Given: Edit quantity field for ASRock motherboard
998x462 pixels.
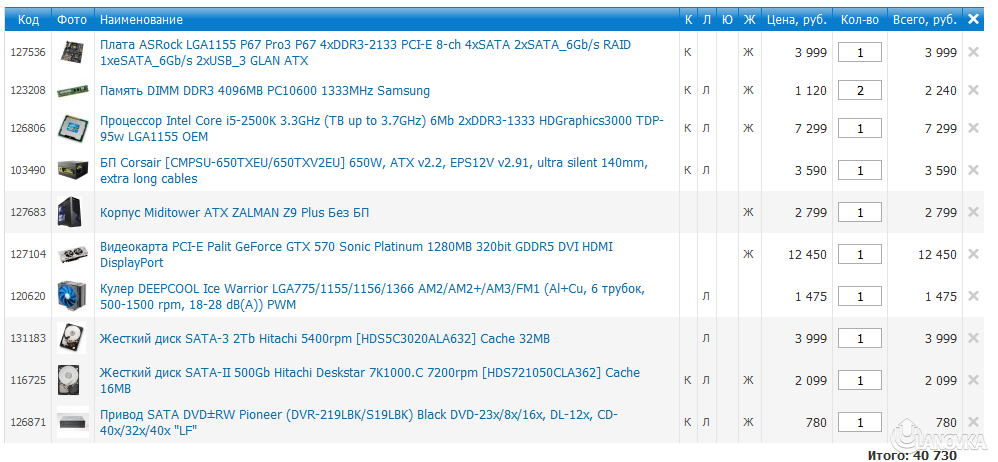Looking at the screenshot, I should coord(860,52).
